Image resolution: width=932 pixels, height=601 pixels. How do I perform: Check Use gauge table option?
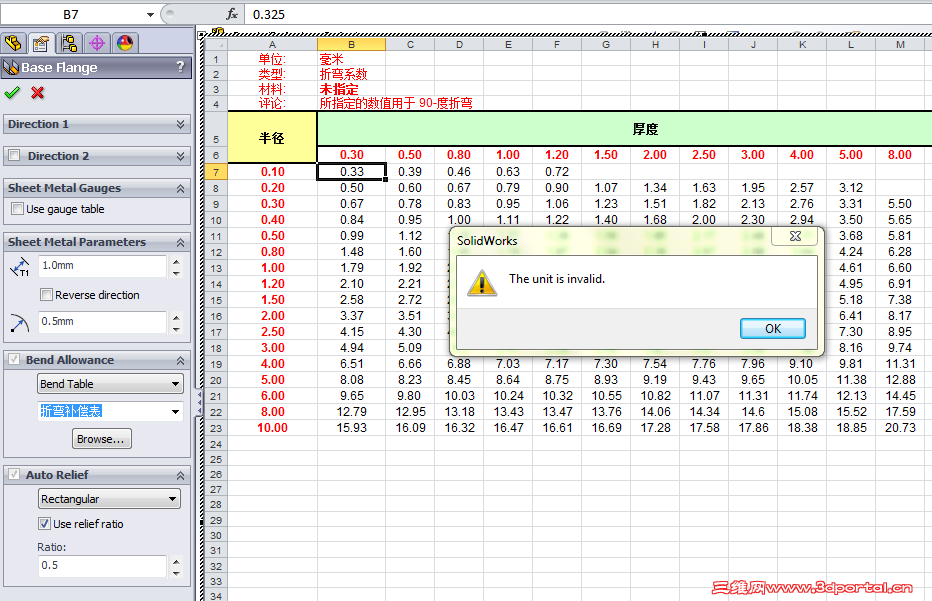17,209
